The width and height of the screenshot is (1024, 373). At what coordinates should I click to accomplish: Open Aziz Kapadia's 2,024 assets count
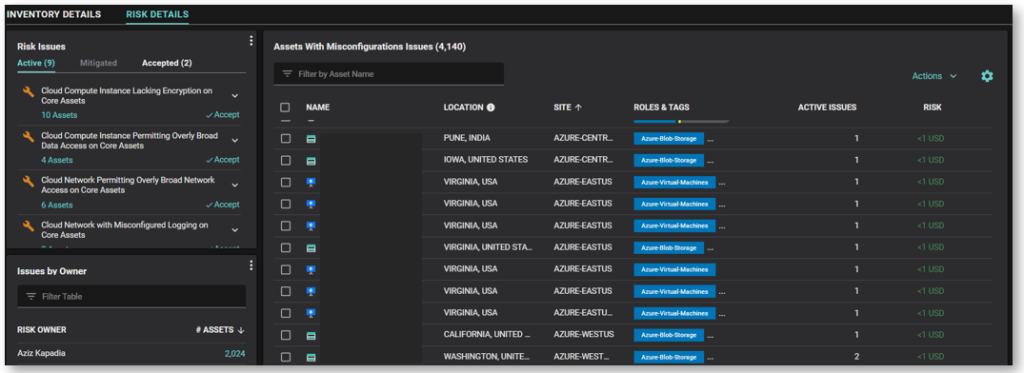234,354
